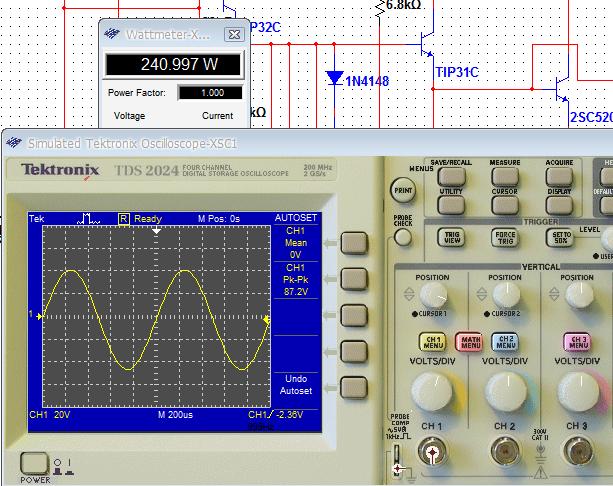Open the CURSOR menu button
This screenshot has height=486, width=613.
[x=505, y=205]
